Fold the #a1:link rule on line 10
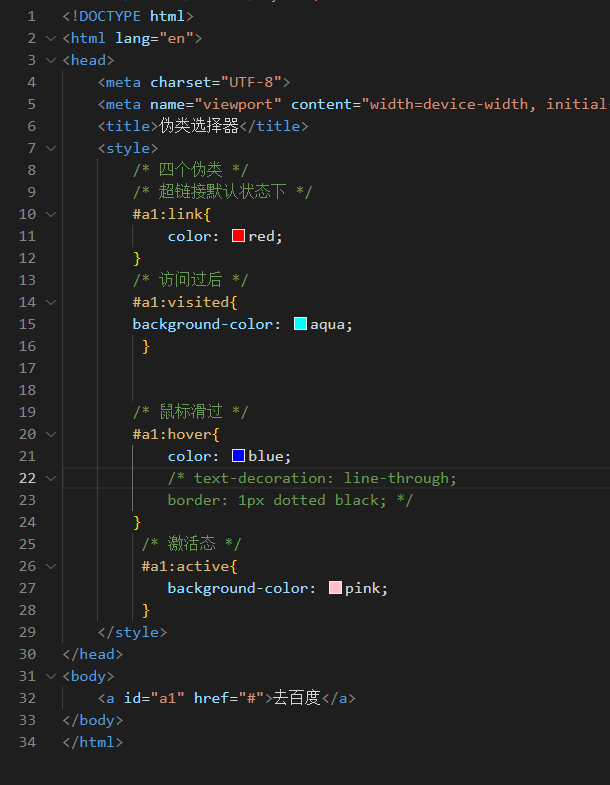This screenshot has width=610, height=785. click(x=51, y=215)
